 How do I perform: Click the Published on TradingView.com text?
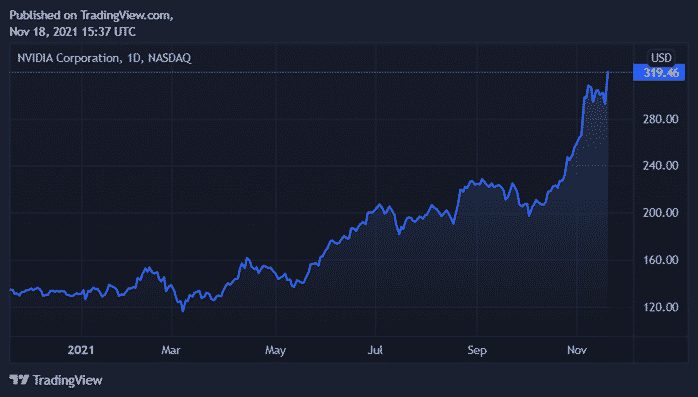91,15
